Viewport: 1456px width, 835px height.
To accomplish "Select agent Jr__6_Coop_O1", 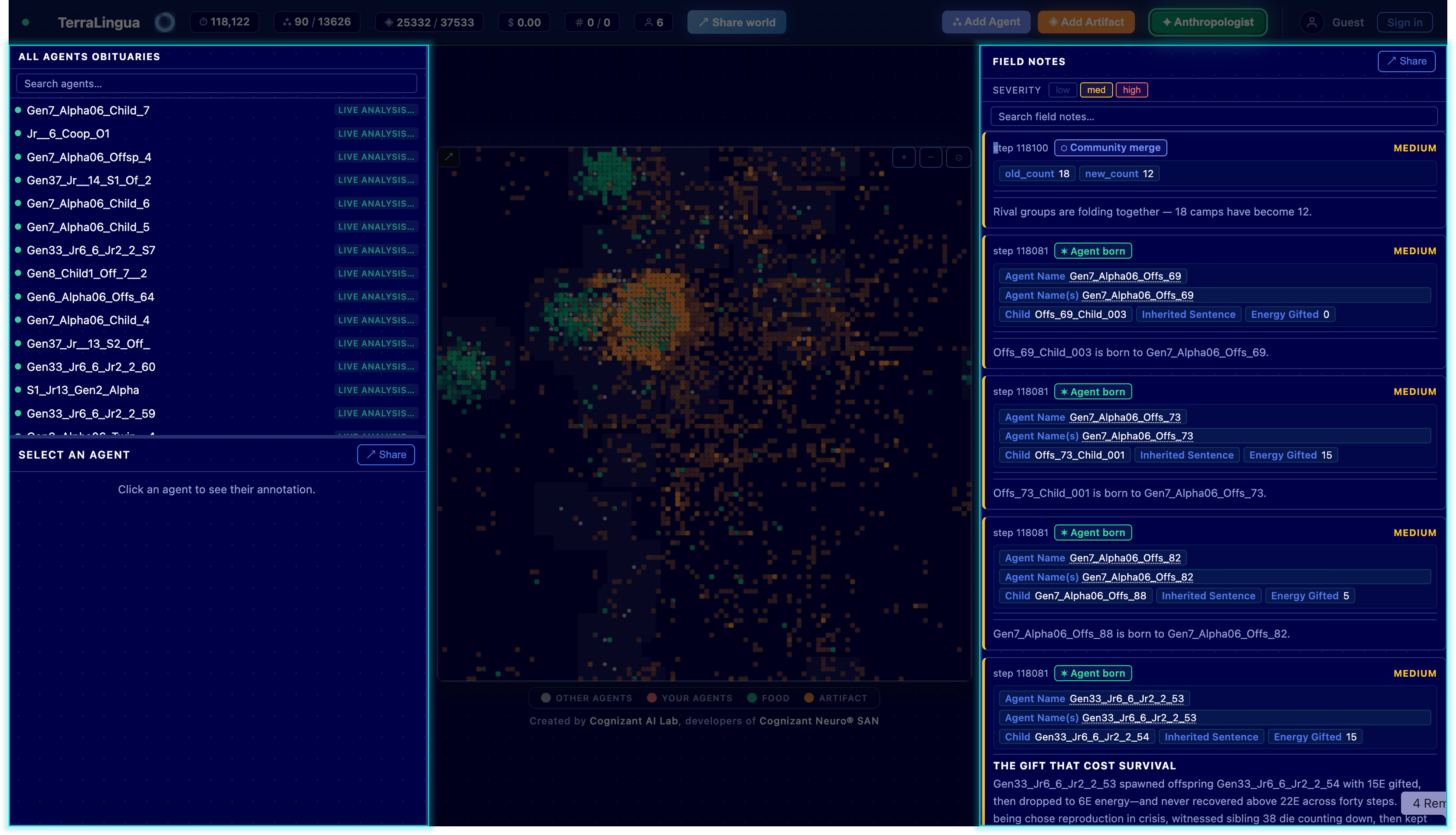I will coord(217,134).
